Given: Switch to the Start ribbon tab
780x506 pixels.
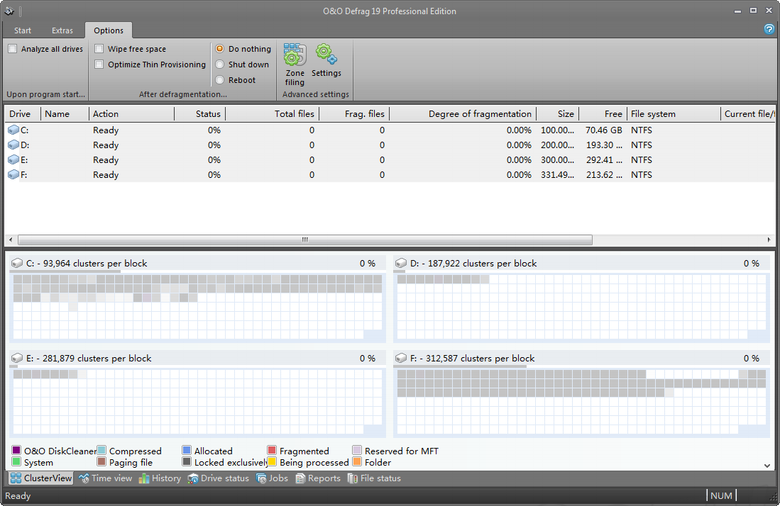Looking at the screenshot, I should pyautogui.click(x=23, y=31).
